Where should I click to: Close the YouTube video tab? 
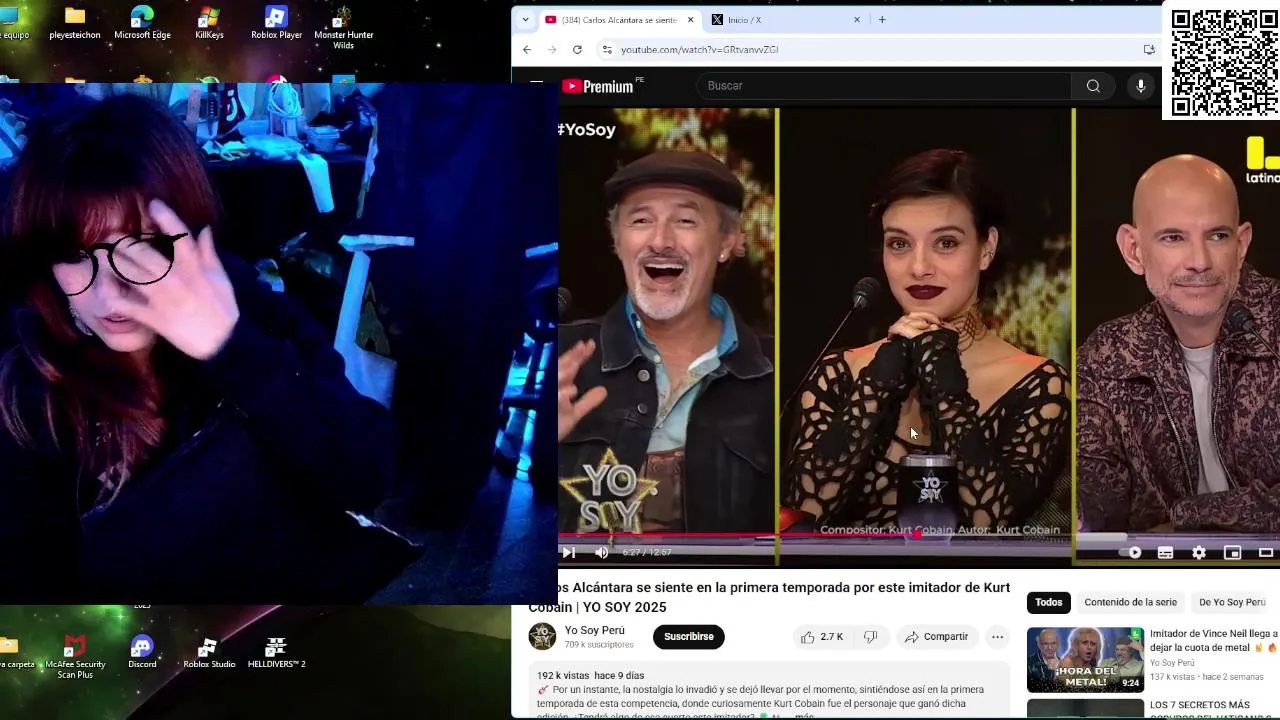point(690,20)
